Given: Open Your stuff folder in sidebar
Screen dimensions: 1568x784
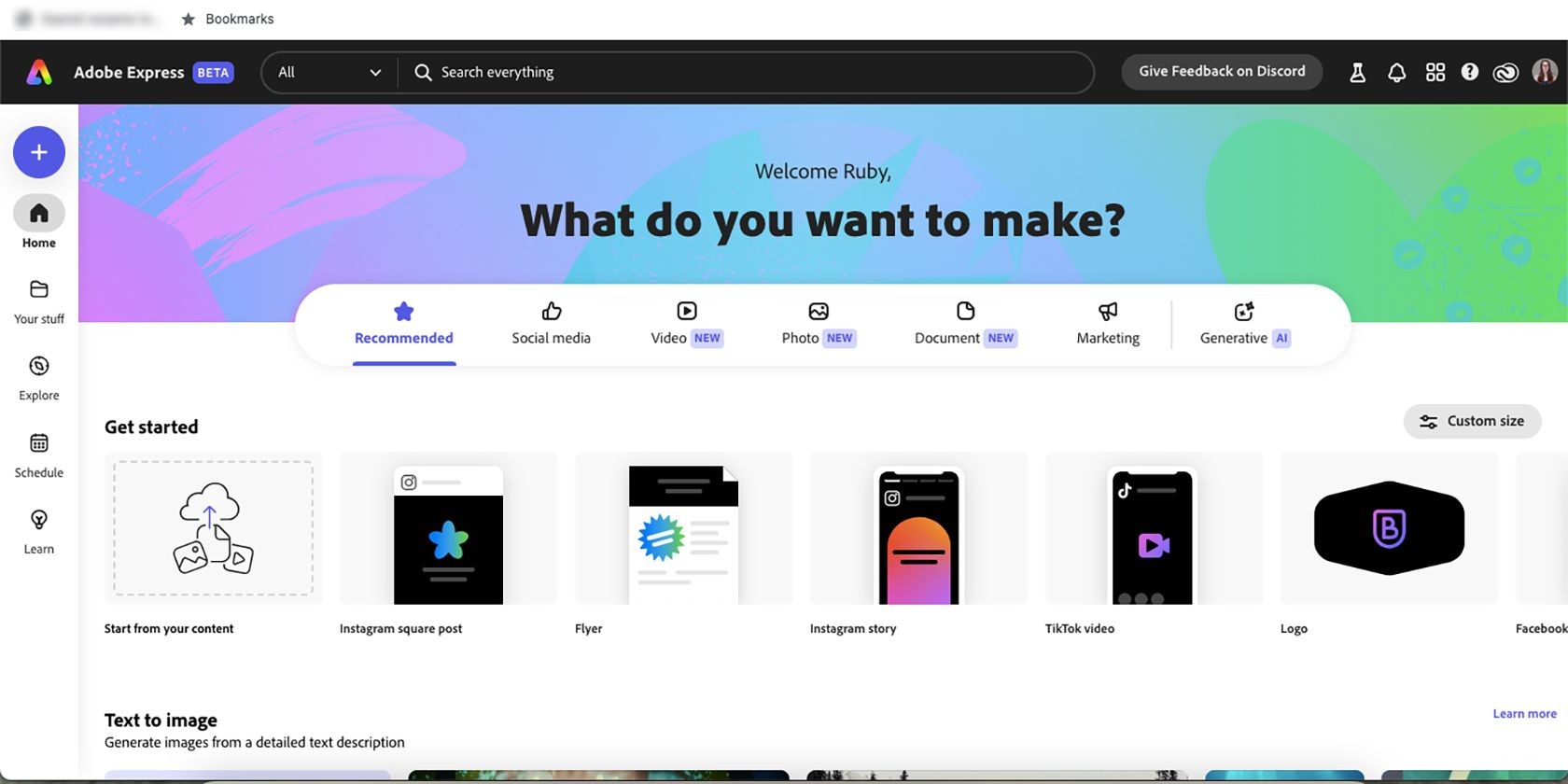Looking at the screenshot, I should 39,301.
